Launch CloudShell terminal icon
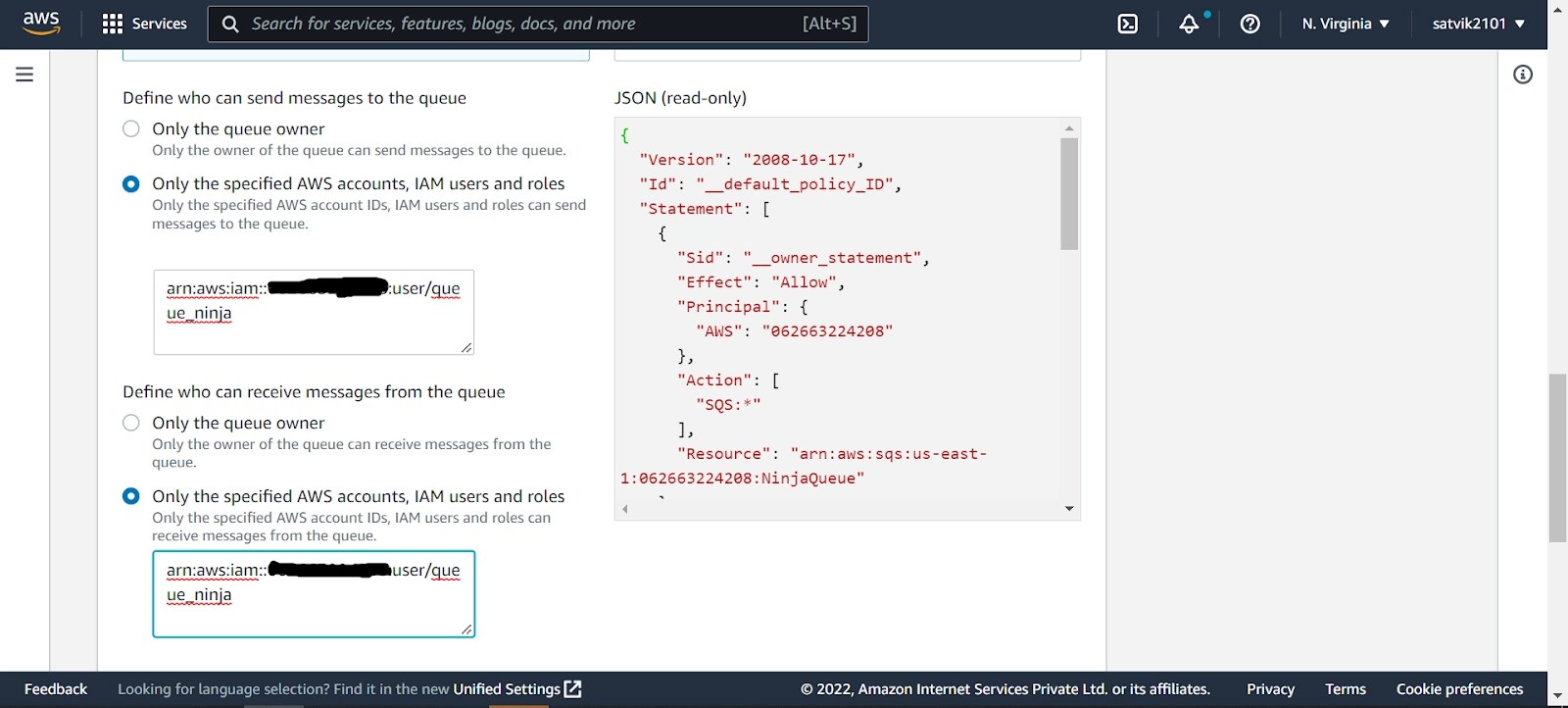The image size is (1568, 708). [1128, 24]
